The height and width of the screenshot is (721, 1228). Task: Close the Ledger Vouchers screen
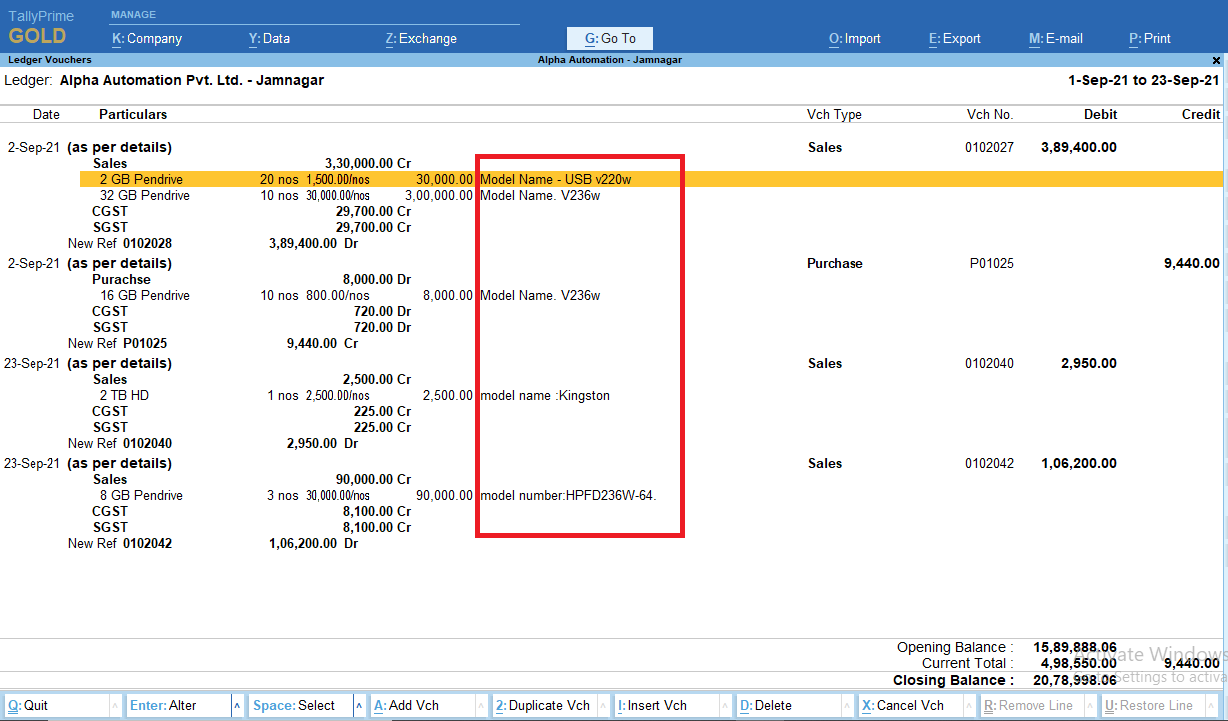tap(1216, 59)
